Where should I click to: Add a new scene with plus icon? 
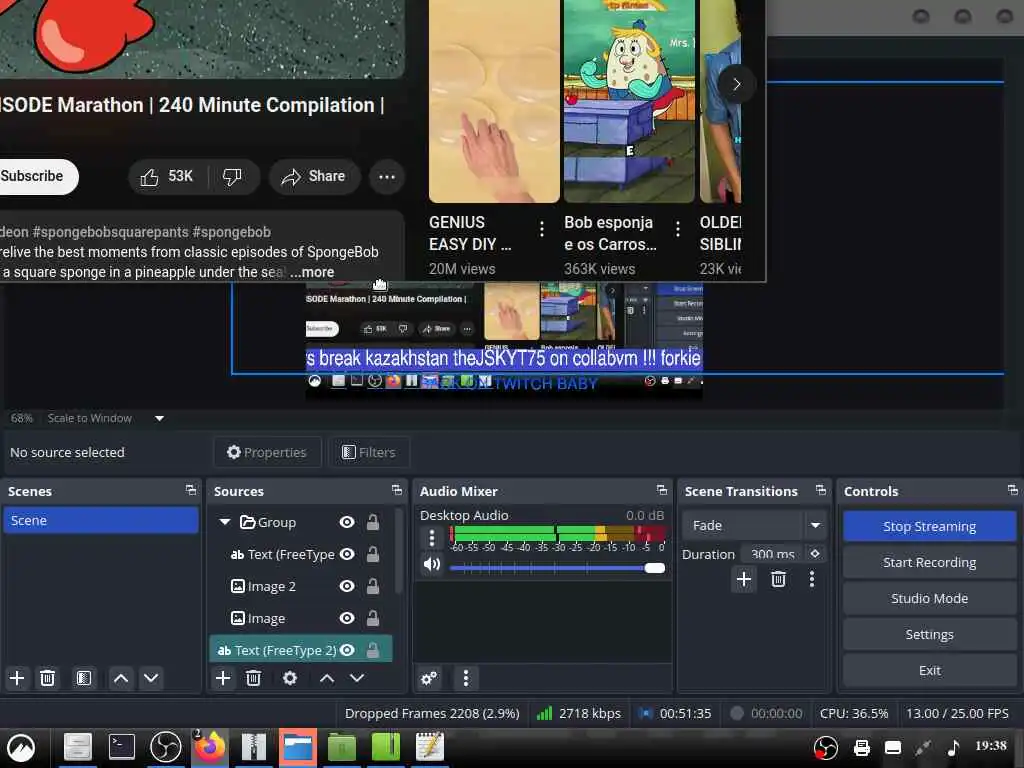(17, 678)
